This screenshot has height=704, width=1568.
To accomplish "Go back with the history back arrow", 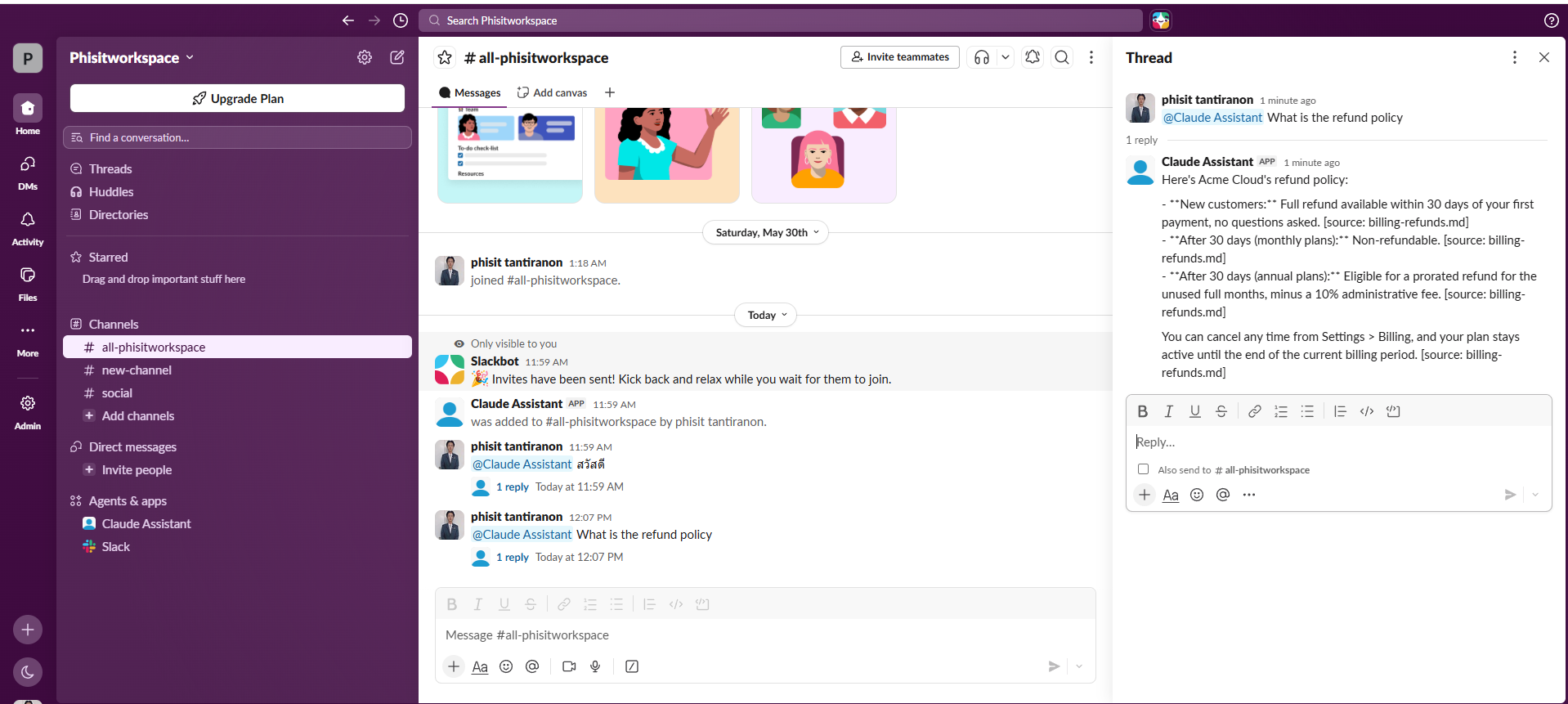I will pos(348,20).
